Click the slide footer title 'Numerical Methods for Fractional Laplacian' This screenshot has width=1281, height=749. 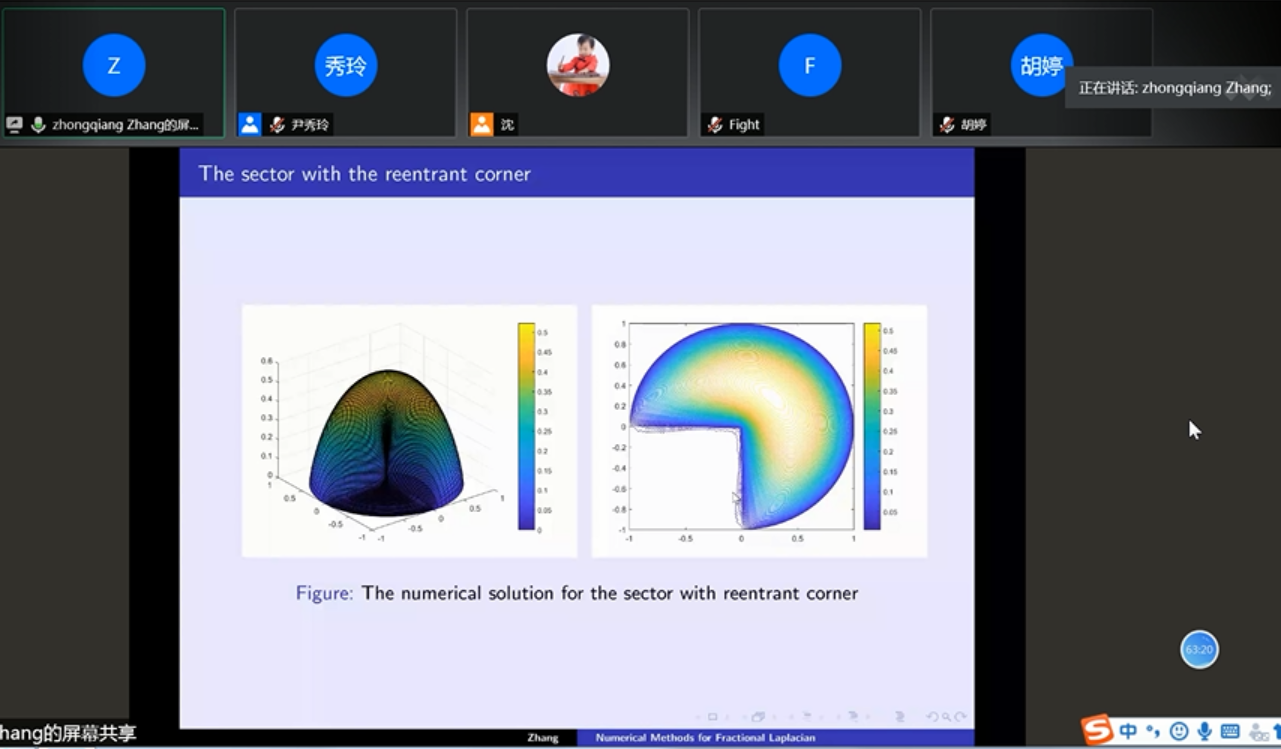click(705, 738)
